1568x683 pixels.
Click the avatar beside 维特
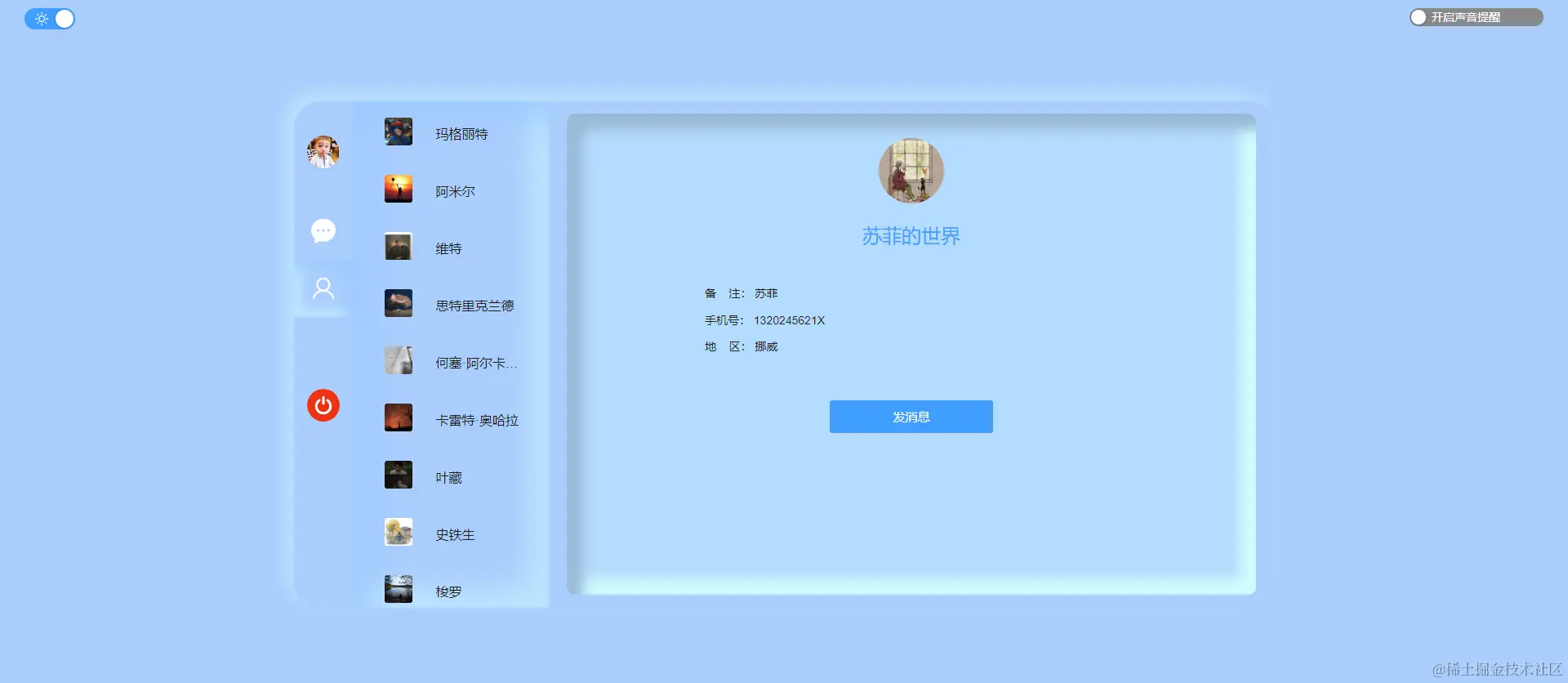[399, 246]
